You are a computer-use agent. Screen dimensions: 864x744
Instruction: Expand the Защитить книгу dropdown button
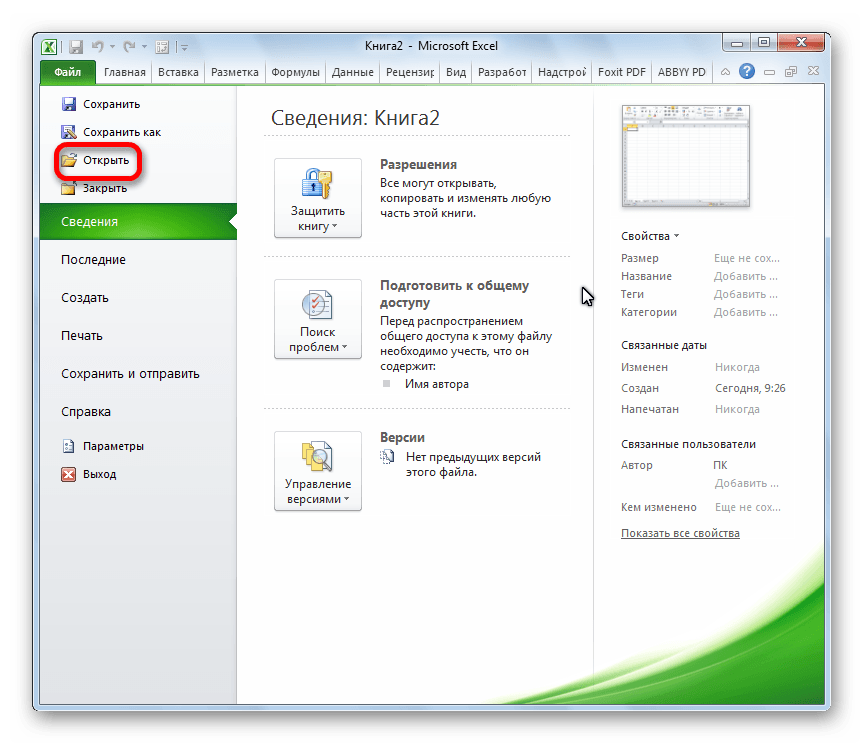[318, 198]
